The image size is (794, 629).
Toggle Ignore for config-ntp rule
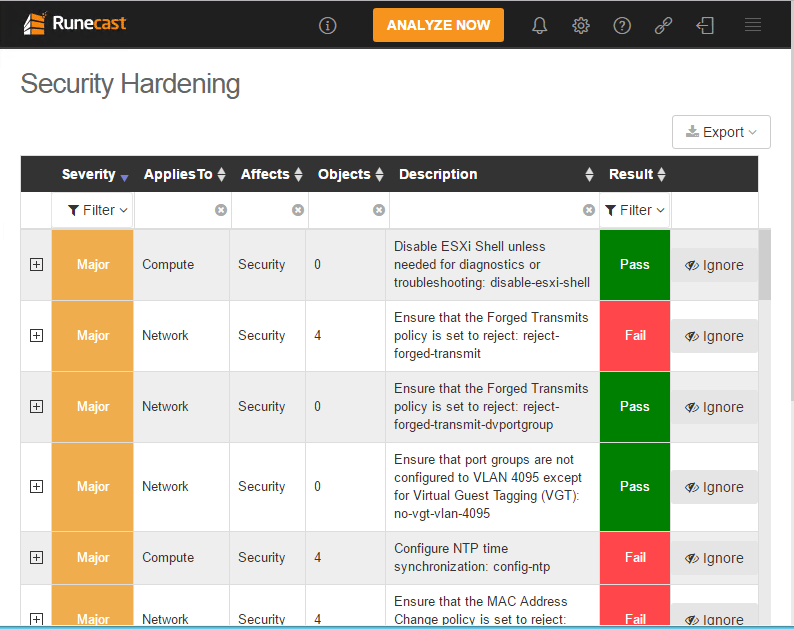point(714,558)
